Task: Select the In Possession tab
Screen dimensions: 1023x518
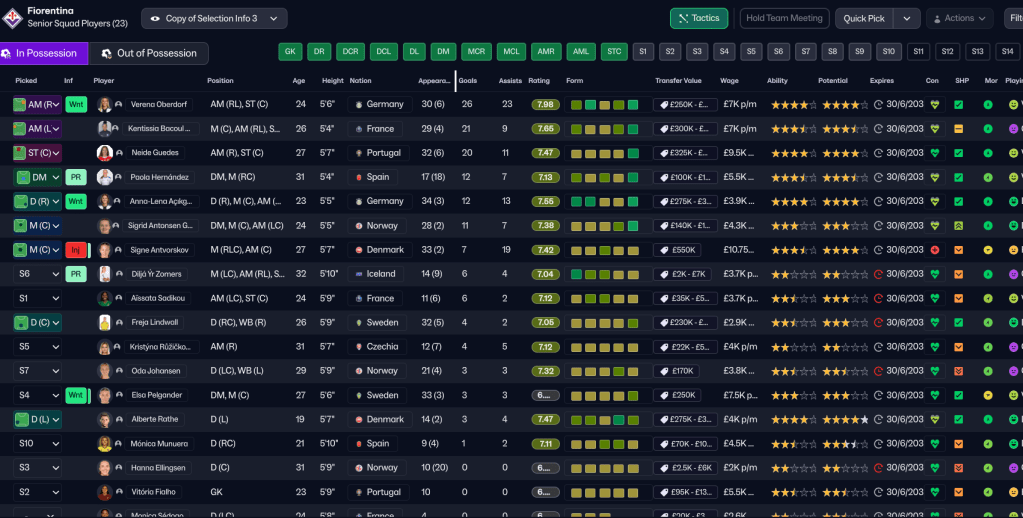Action: pyautogui.click(x=44, y=53)
